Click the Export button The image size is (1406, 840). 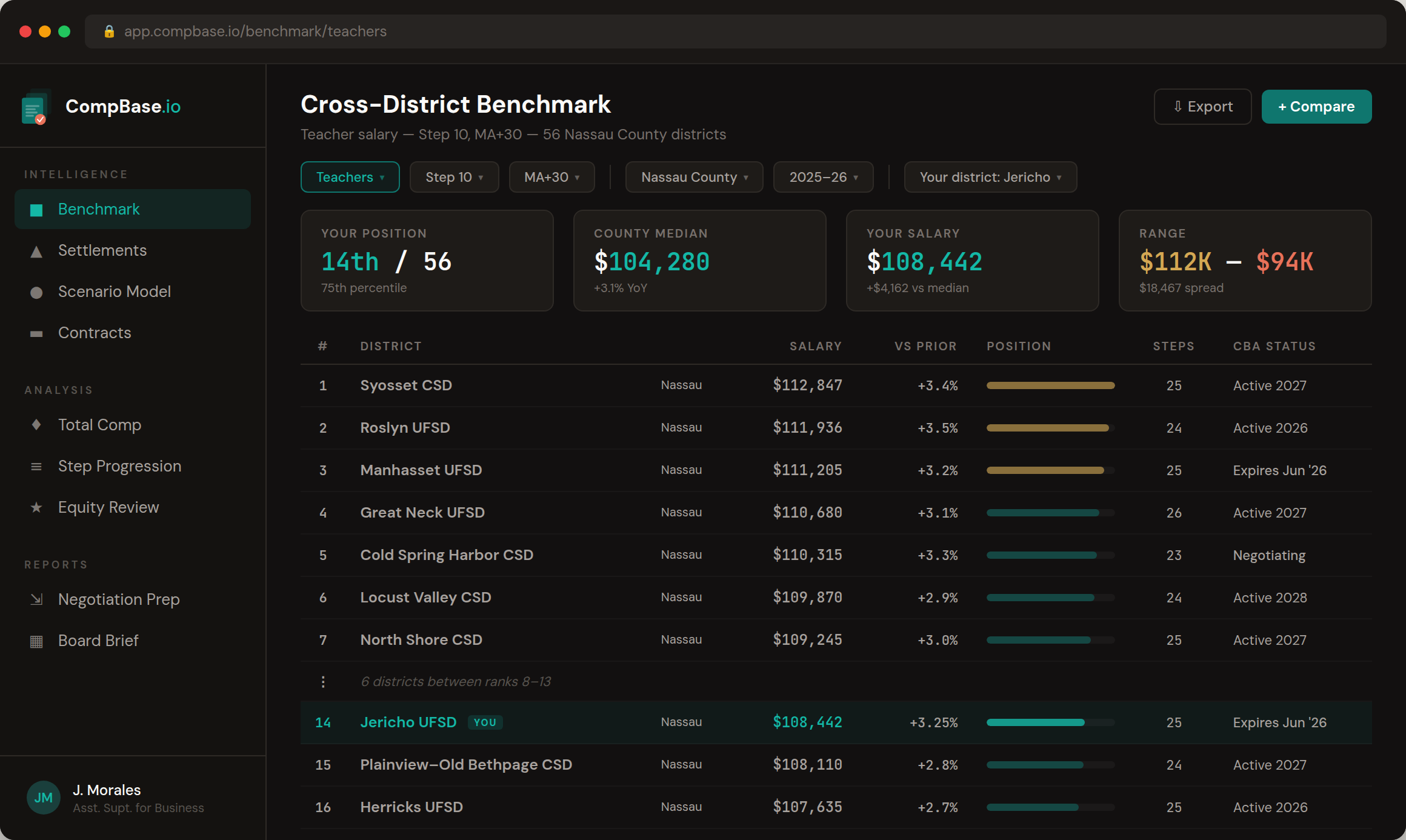(1202, 107)
